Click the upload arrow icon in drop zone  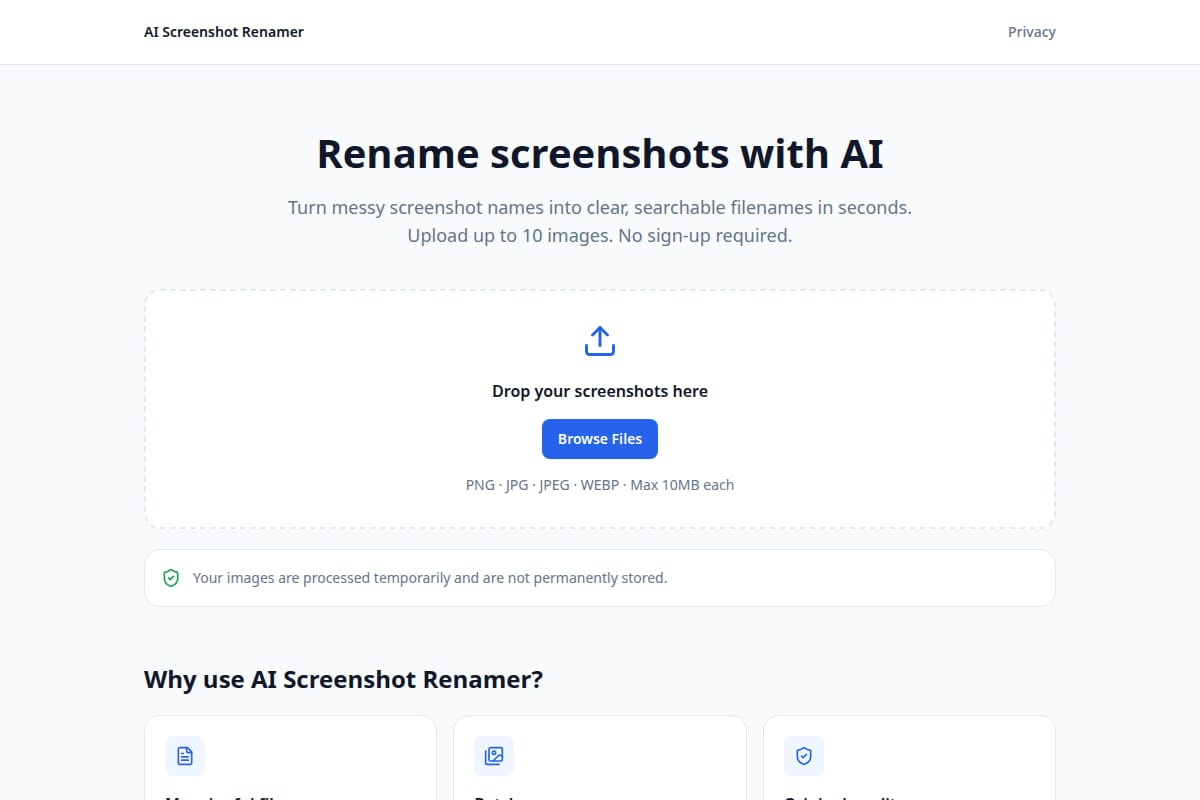(600, 341)
